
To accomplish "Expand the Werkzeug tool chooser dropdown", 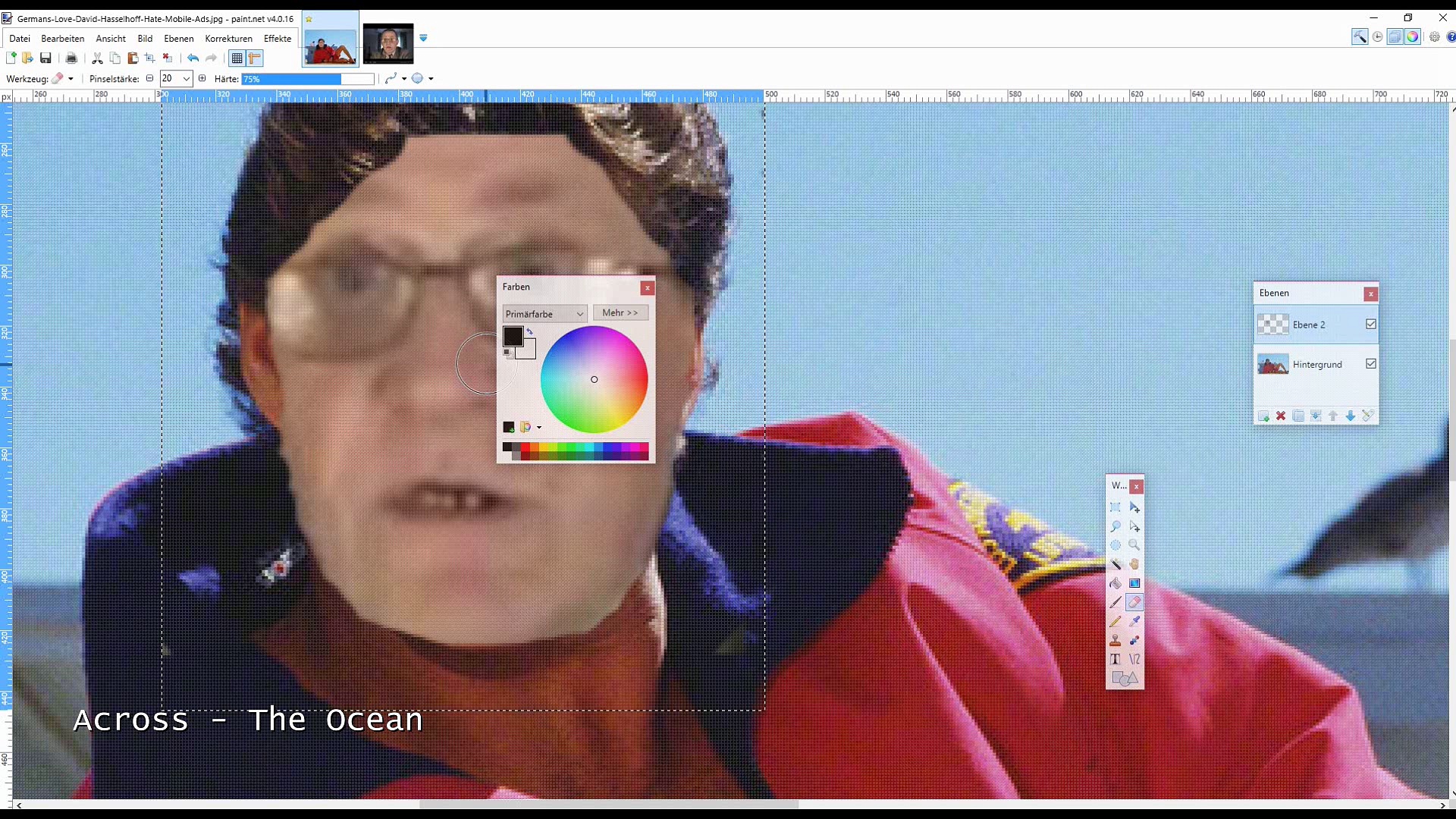I will [71, 79].
